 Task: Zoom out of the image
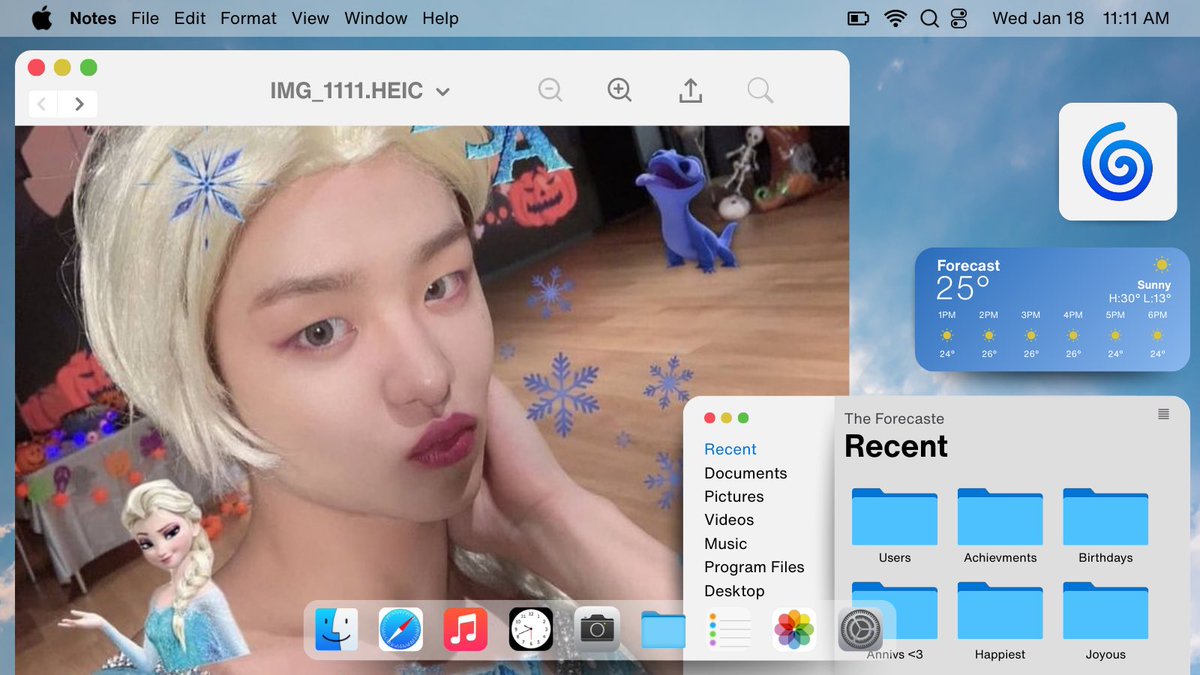tap(550, 90)
